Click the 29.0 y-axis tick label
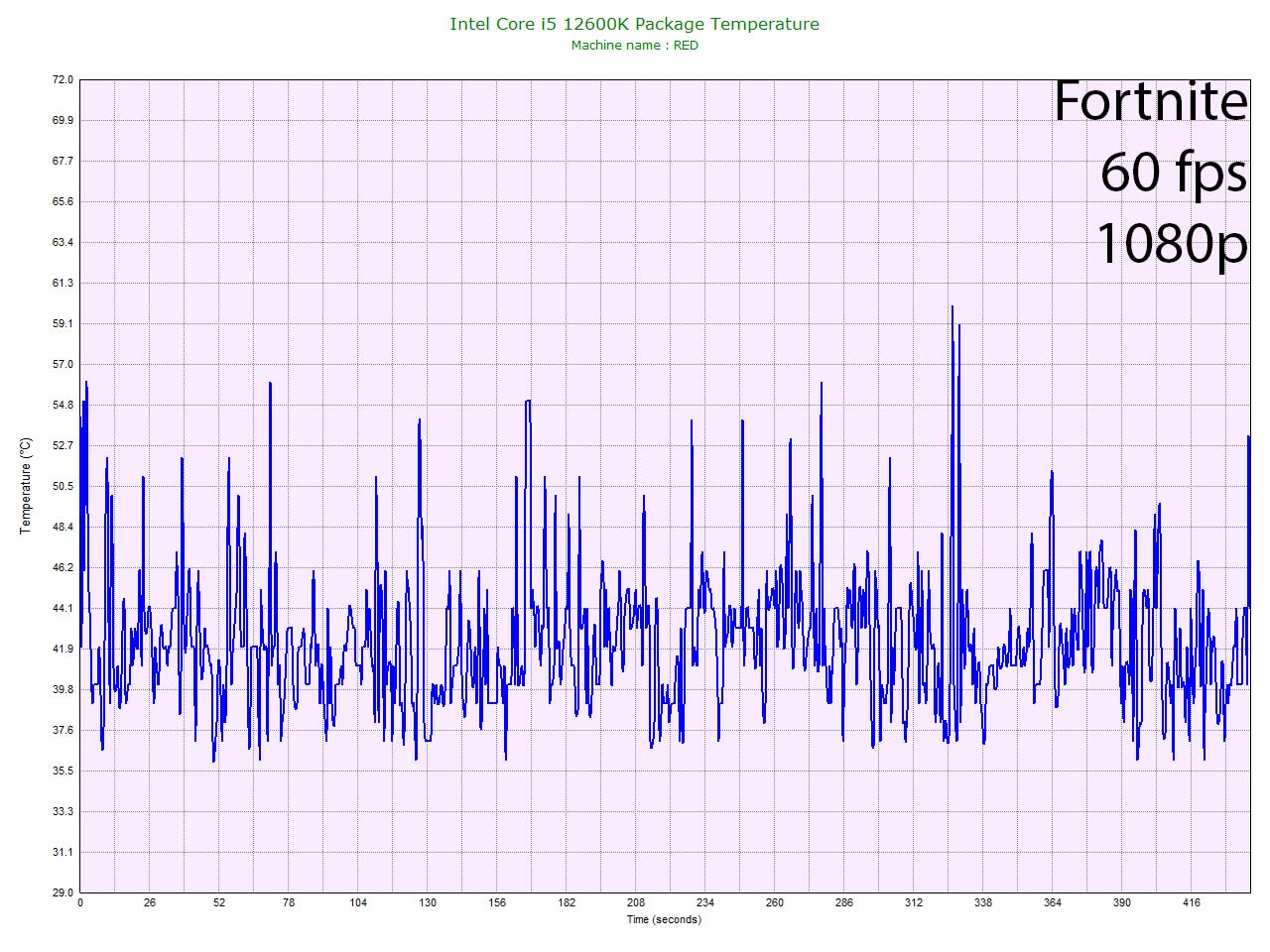 pyautogui.click(x=63, y=892)
